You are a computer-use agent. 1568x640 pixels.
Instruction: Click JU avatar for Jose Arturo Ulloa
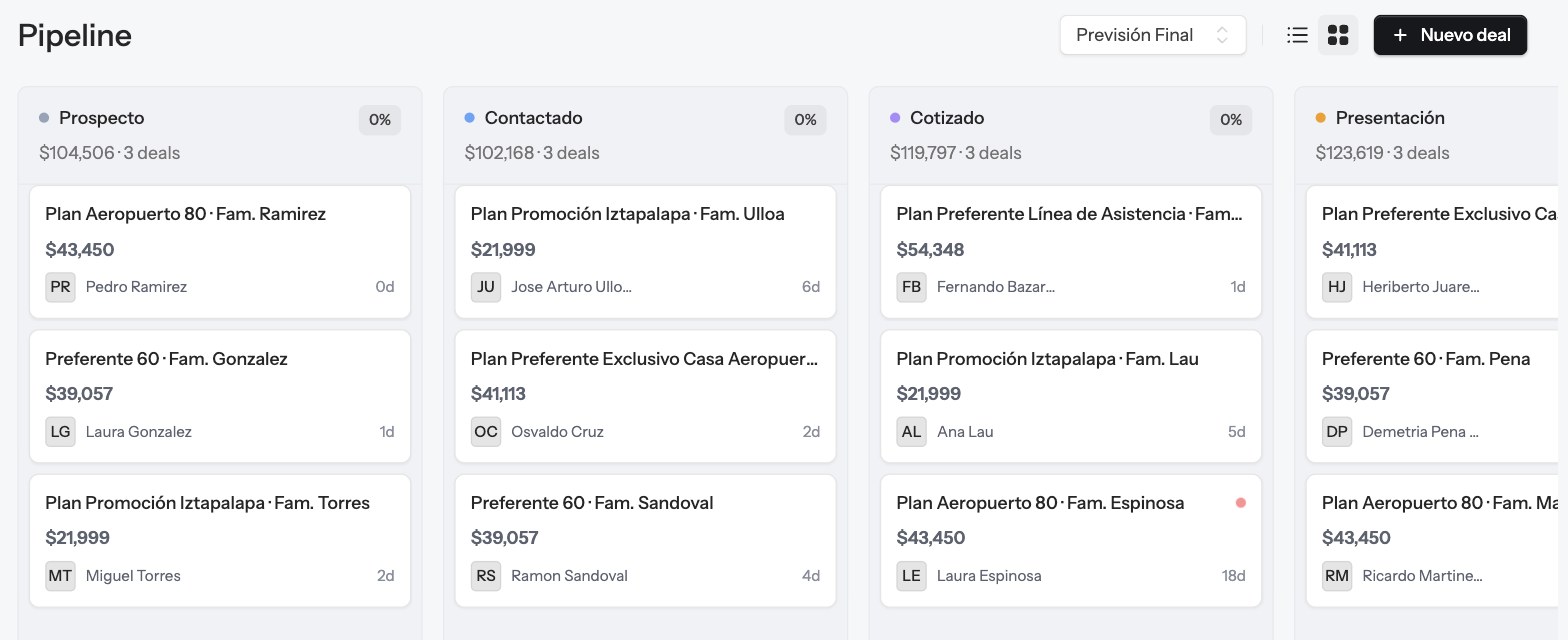coord(486,287)
